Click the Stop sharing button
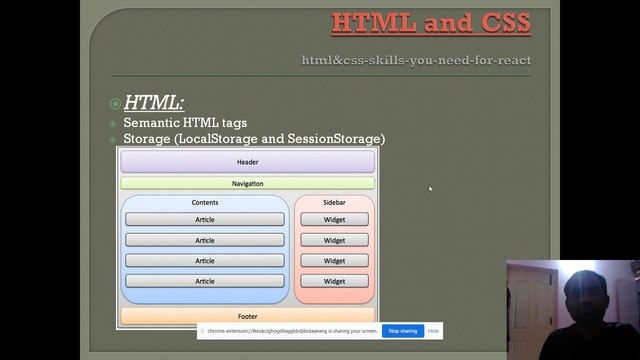The width and height of the screenshot is (640, 360). coord(402,331)
